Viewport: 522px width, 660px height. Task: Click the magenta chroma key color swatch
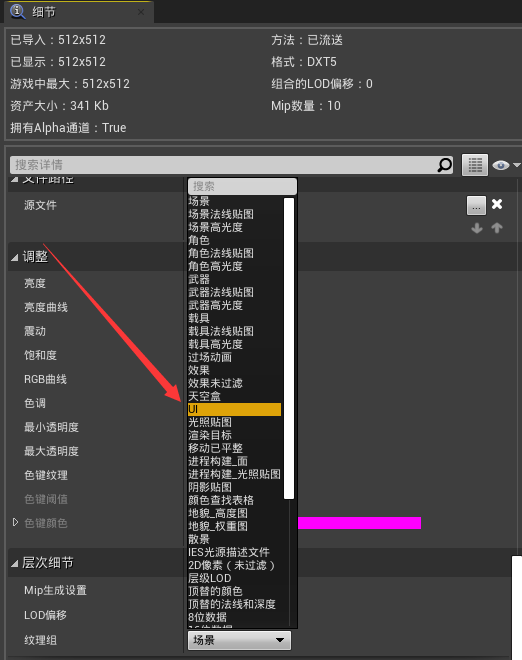[360, 523]
